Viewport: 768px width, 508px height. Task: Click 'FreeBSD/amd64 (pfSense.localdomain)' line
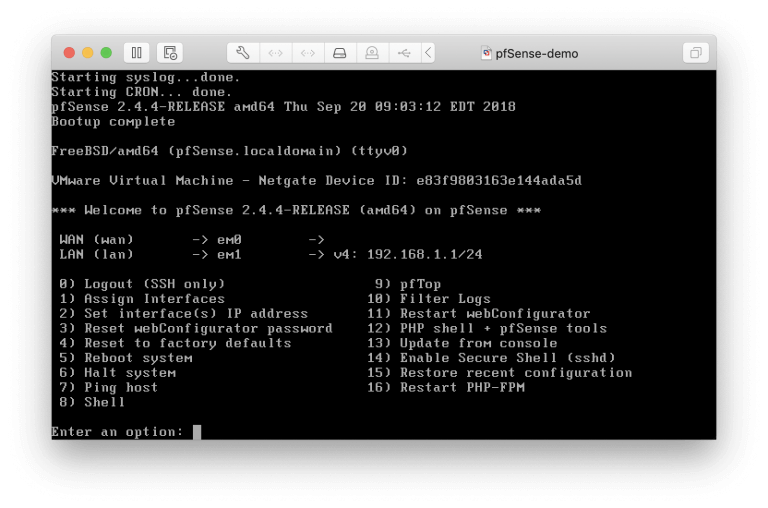229,151
